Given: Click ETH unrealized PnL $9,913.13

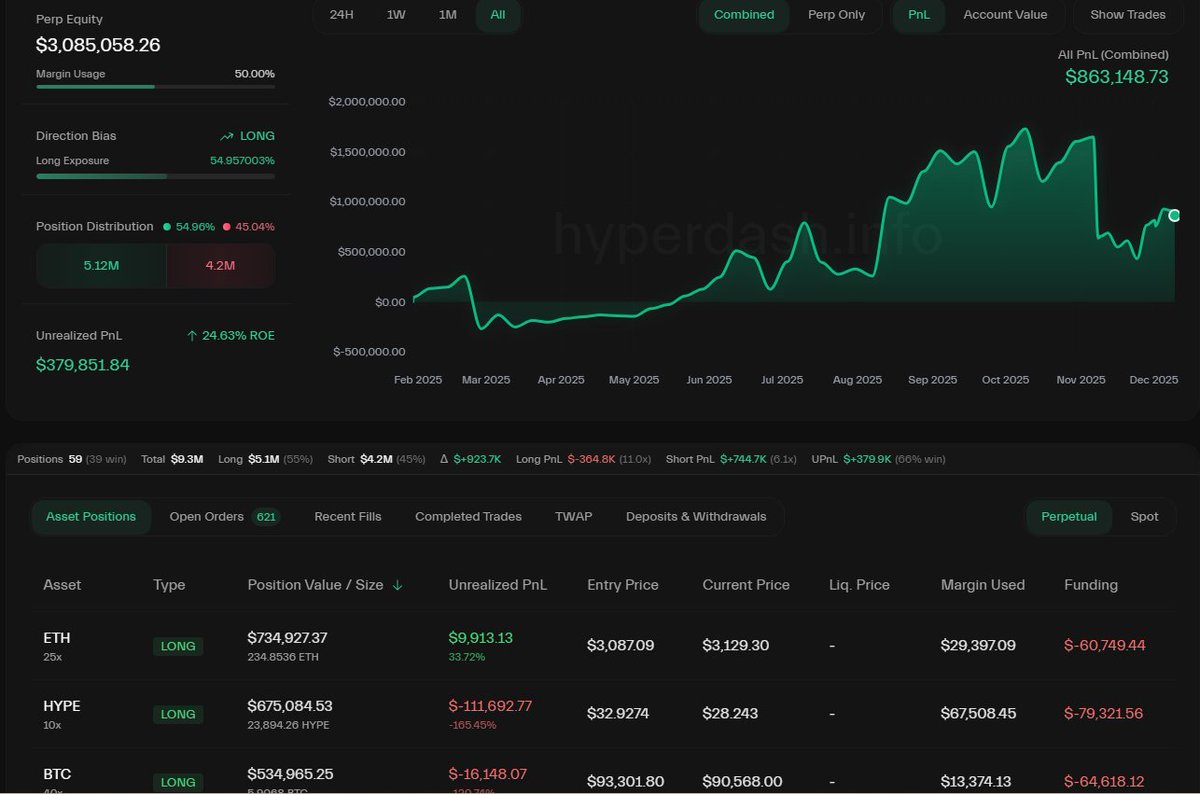Looking at the screenshot, I should coord(481,638).
